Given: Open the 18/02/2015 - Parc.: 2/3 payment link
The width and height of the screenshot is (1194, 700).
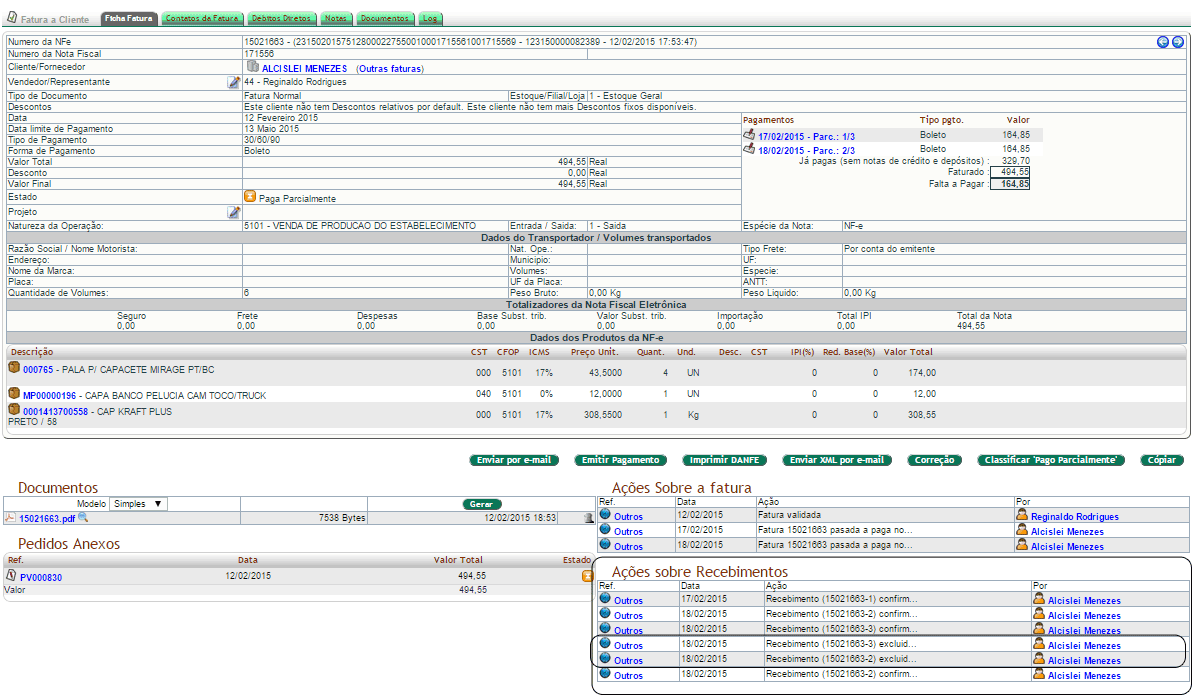Looking at the screenshot, I should (806, 151).
